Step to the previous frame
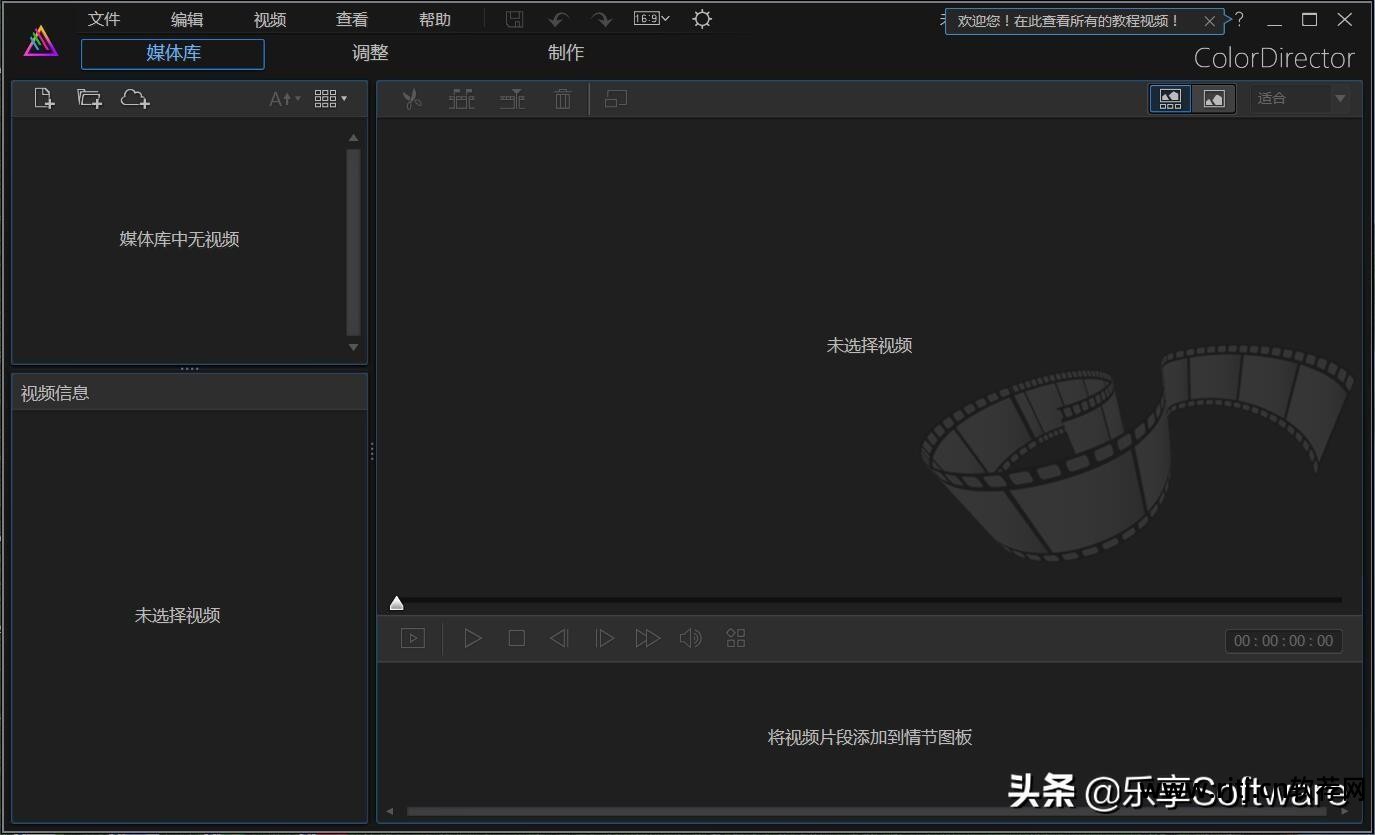The width and height of the screenshot is (1375, 835). coord(560,638)
